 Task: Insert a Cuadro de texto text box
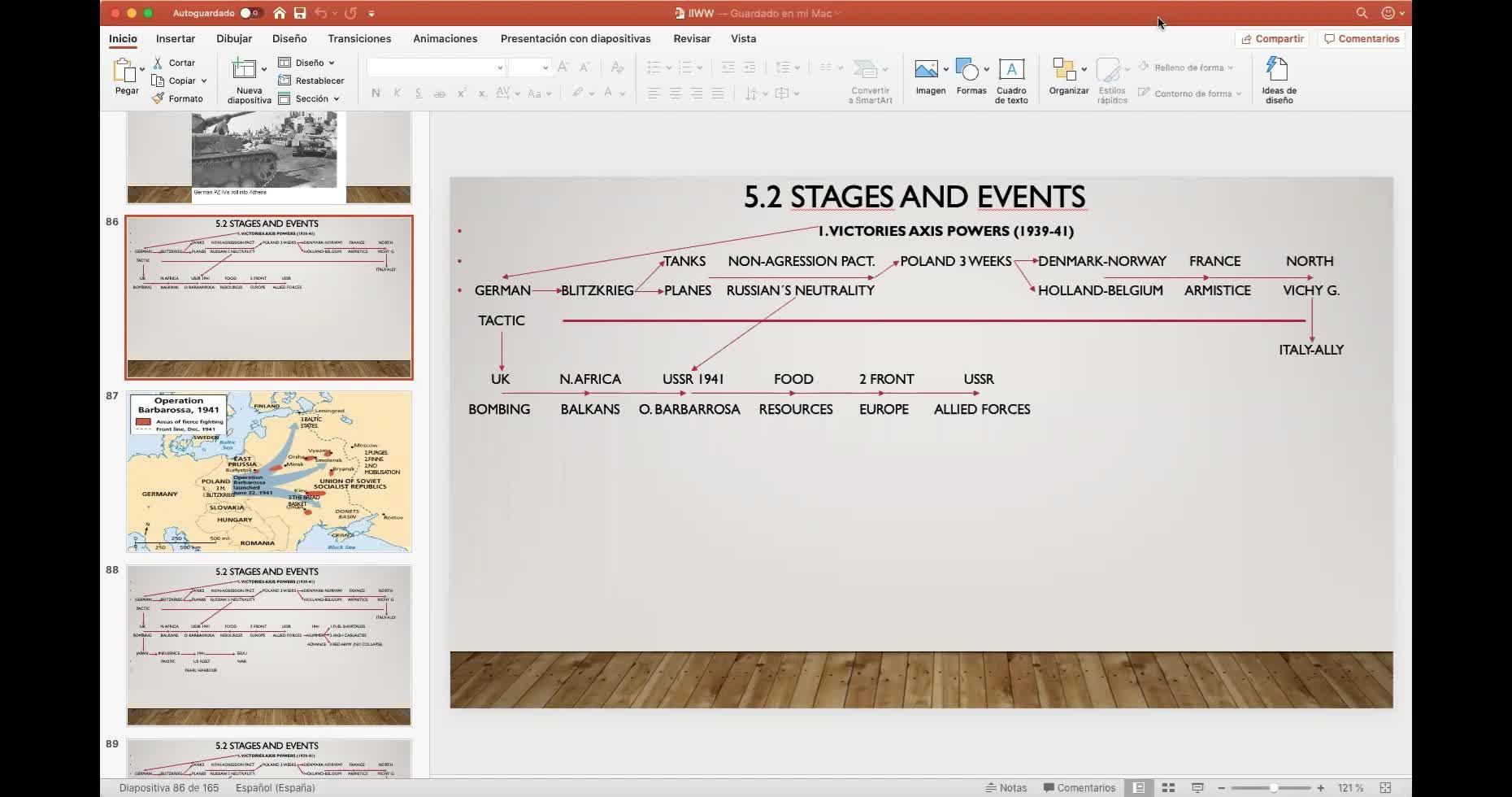coord(1011,70)
